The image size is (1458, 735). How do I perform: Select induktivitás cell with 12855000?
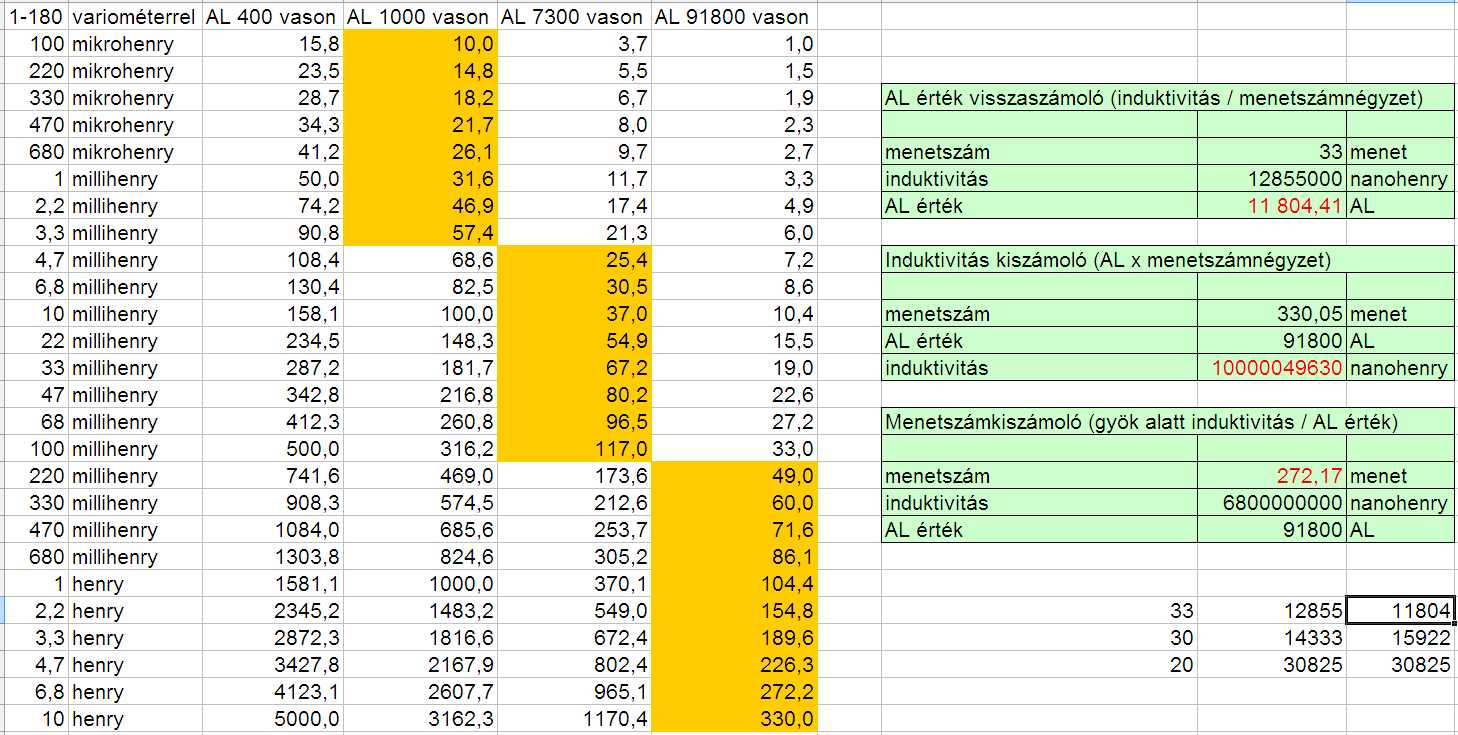click(x=1271, y=179)
